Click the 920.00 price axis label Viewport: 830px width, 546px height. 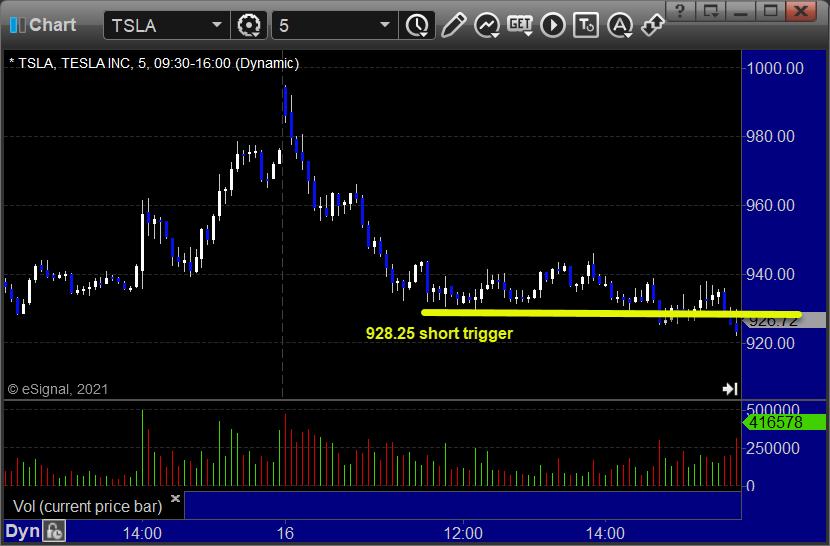(770, 343)
